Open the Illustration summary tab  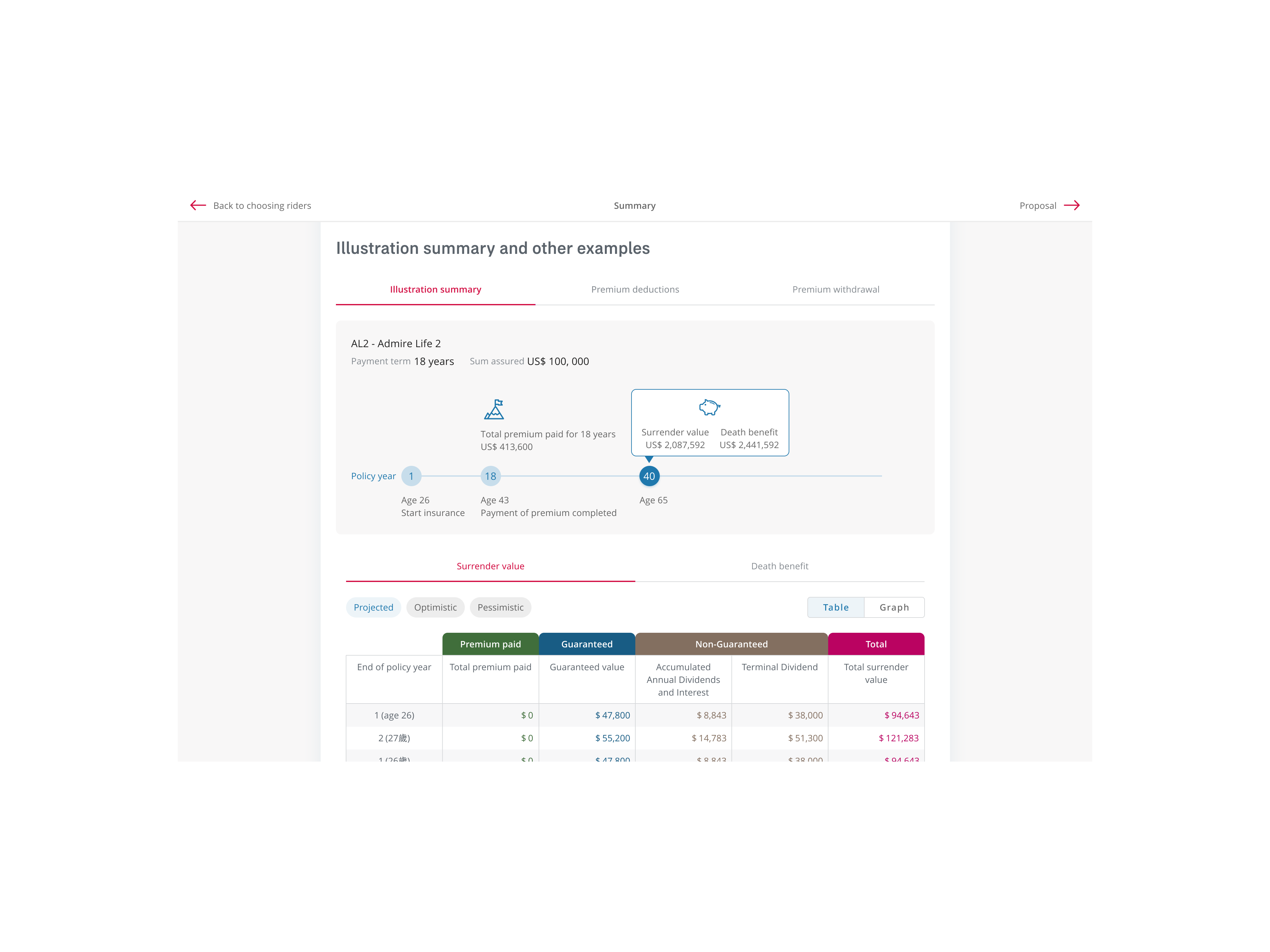click(436, 289)
